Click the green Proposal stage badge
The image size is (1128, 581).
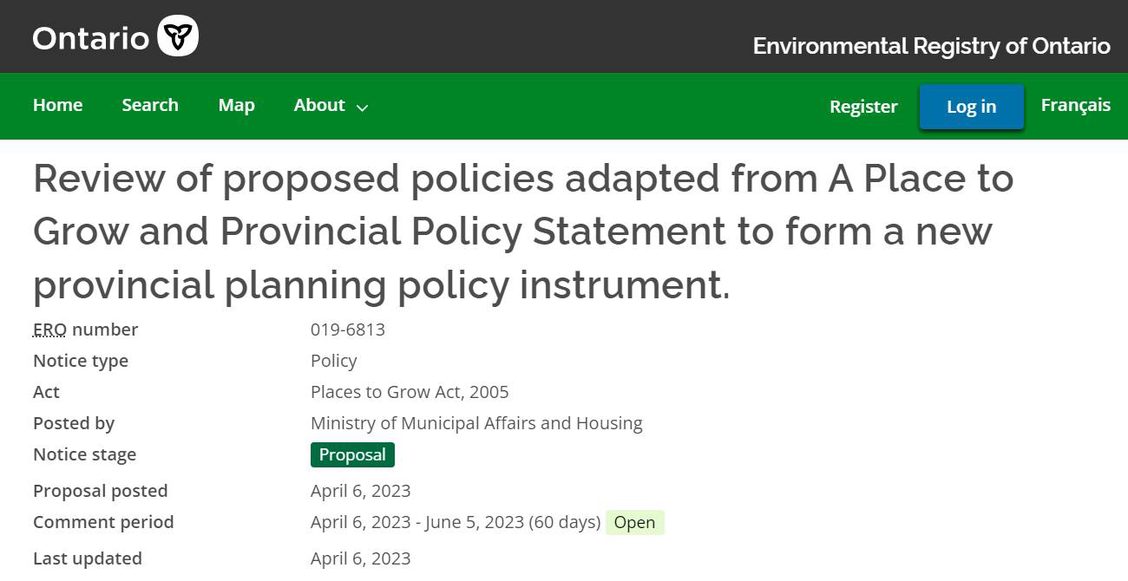(x=352, y=454)
